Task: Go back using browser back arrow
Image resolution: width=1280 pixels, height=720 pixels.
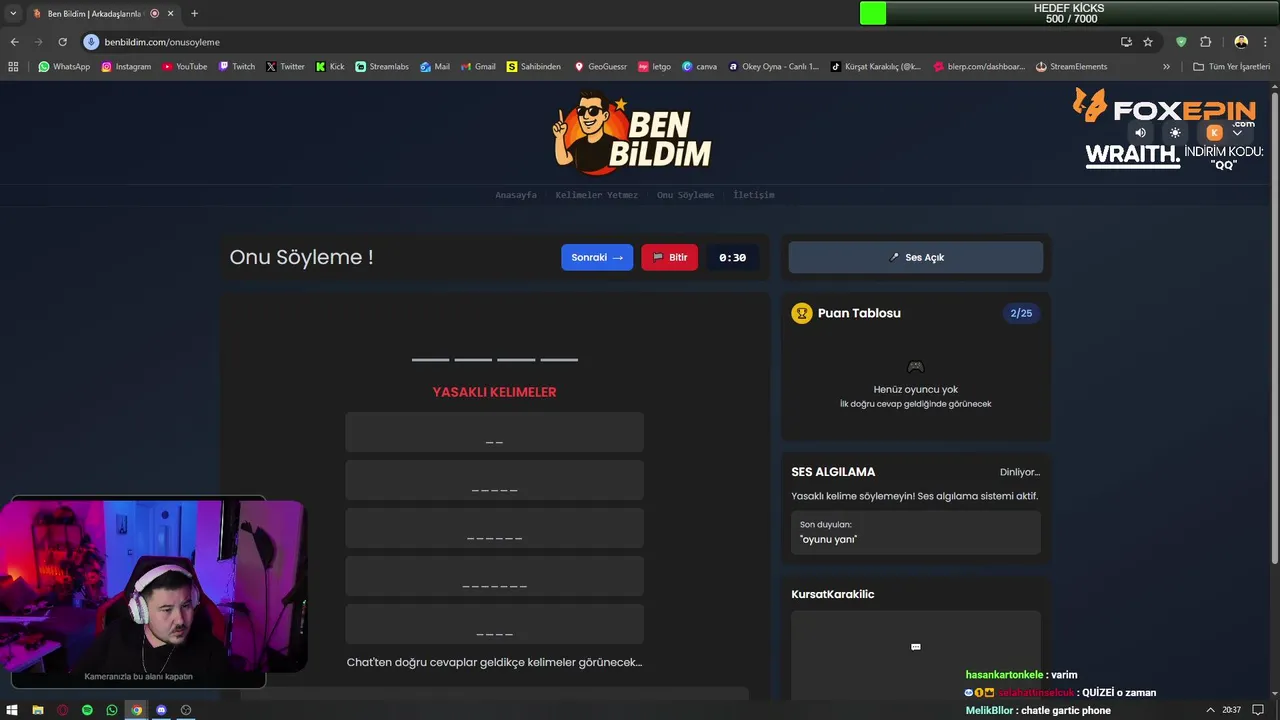Action: click(x=14, y=42)
